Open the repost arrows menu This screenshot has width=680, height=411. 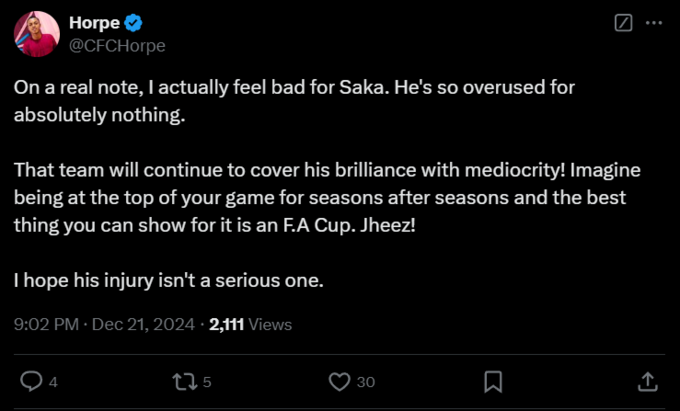184,381
